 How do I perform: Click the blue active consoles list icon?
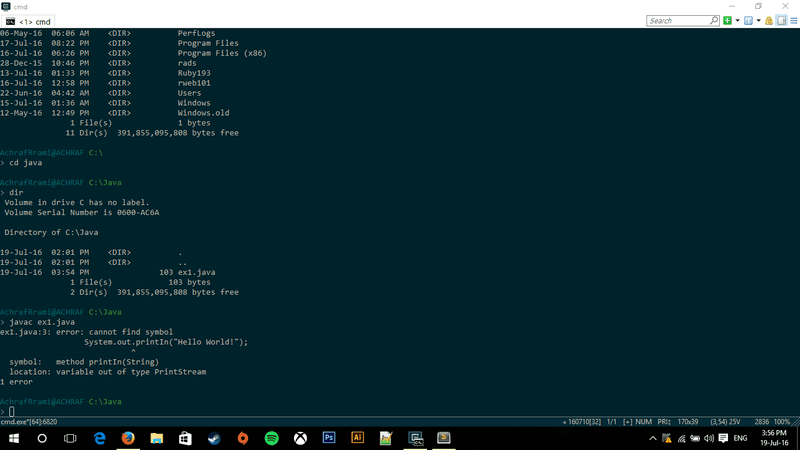coord(748,20)
